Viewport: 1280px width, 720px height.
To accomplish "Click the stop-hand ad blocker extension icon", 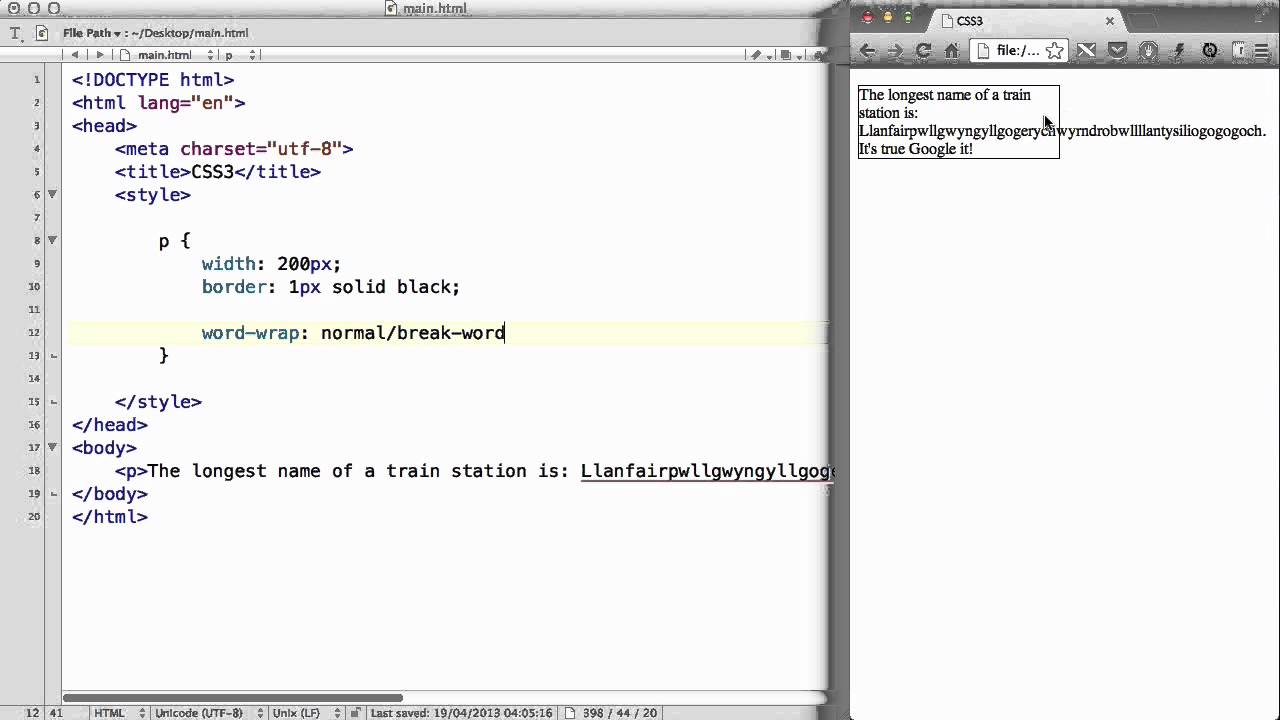I will pos(1148,50).
